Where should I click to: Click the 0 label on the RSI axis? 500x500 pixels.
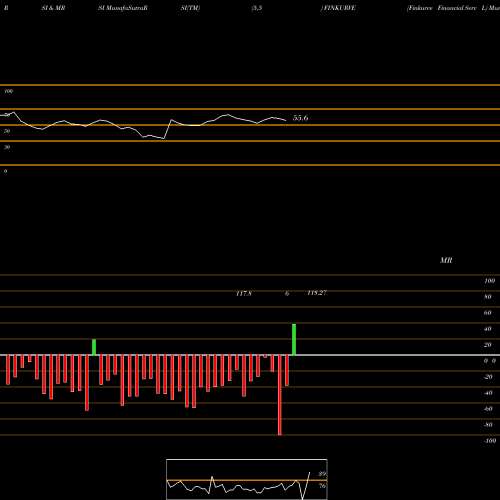(5, 171)
